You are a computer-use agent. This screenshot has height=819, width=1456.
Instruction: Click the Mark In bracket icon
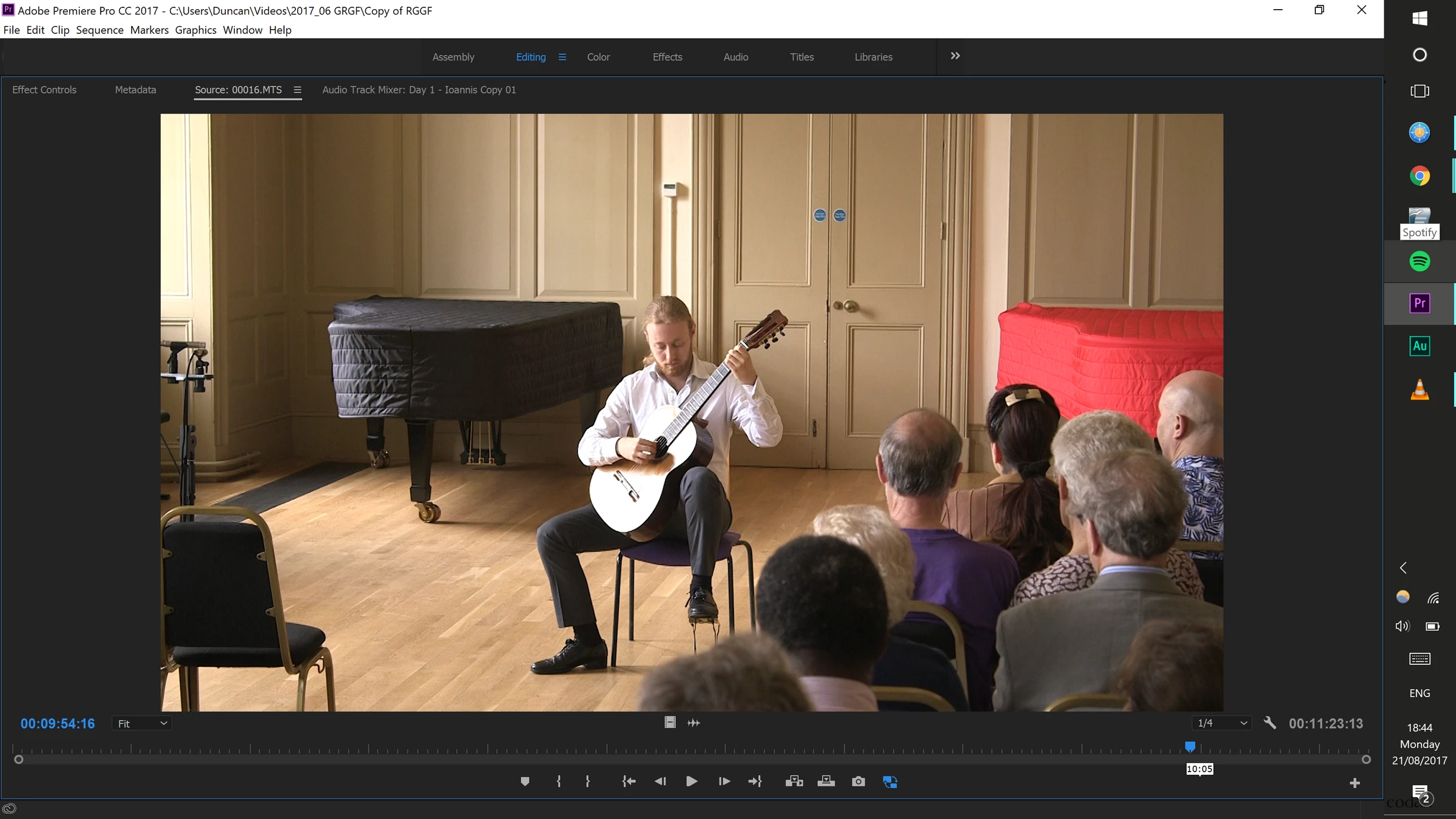559,781
